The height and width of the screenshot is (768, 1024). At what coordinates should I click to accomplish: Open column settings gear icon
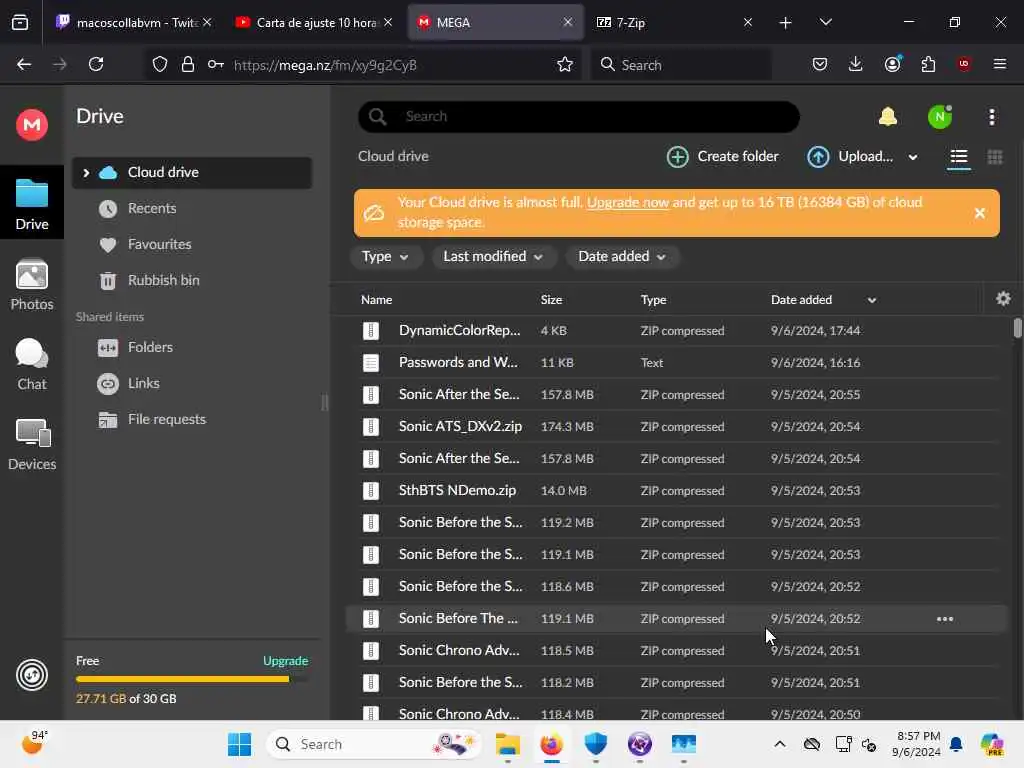pos(1003,299)
